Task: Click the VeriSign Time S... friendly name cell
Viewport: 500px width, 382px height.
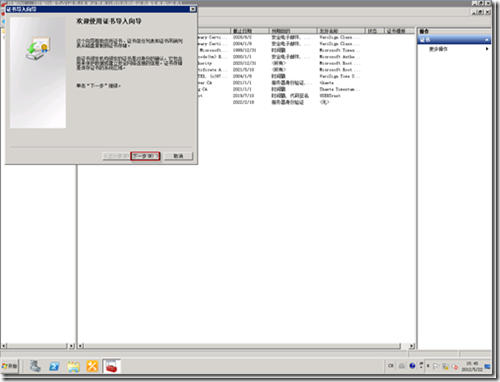Action: coord(339,76)
